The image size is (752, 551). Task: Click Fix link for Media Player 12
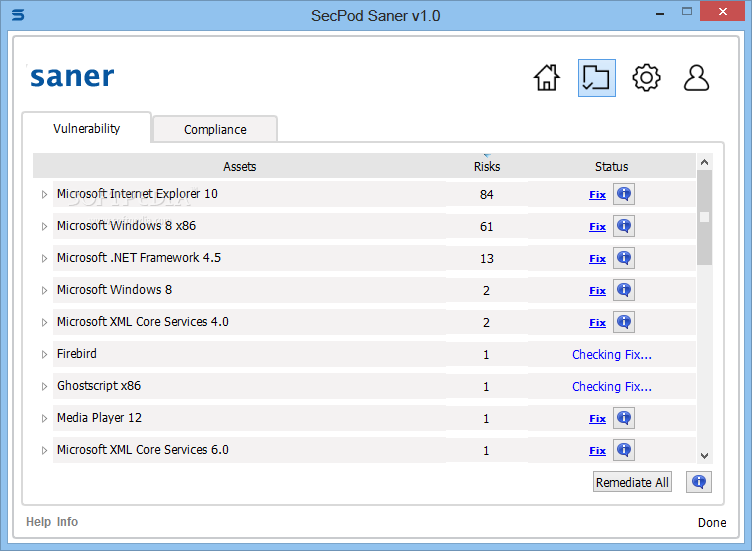(x=597, y=419)
